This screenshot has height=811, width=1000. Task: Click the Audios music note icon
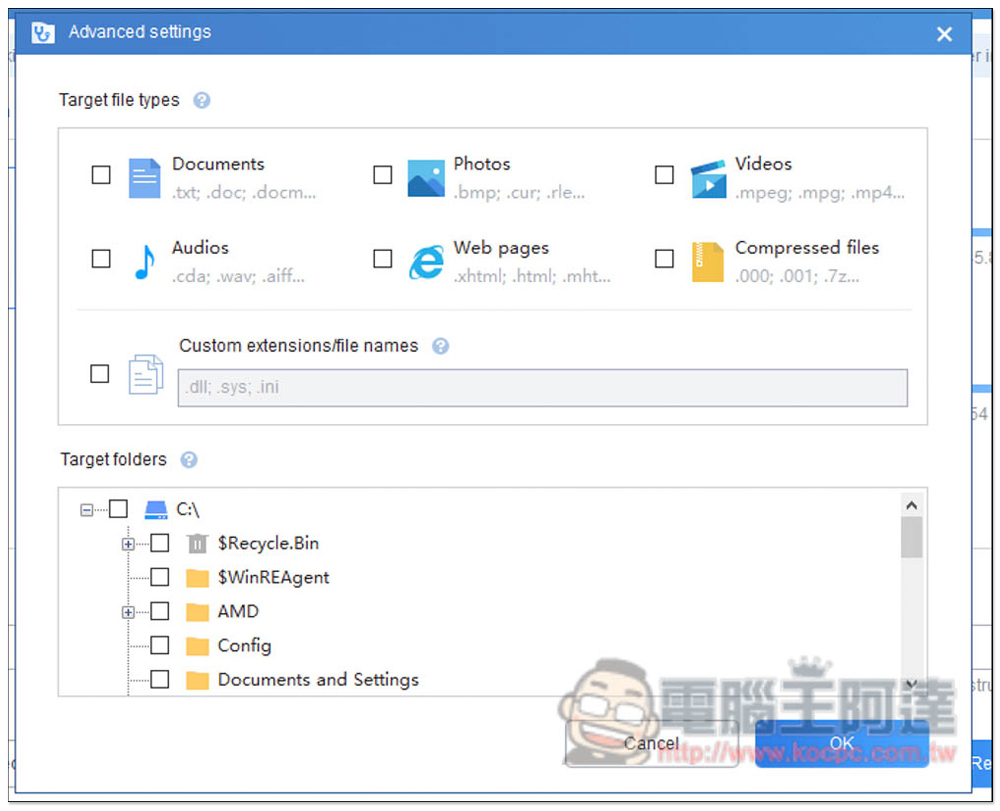pyautogui.click(x=145, y=262)
